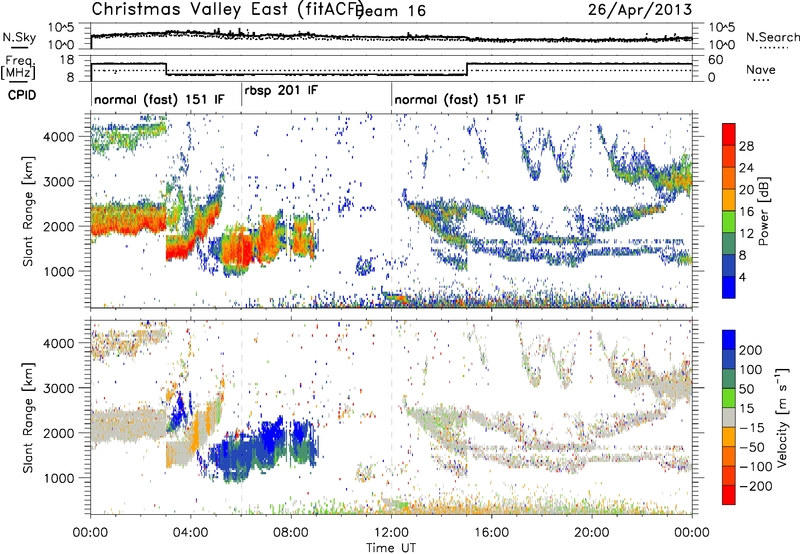Click 'Slant Range [km]' label of velocity panel
The height and width of the screenshot is (554, 800).
[28, 417]
